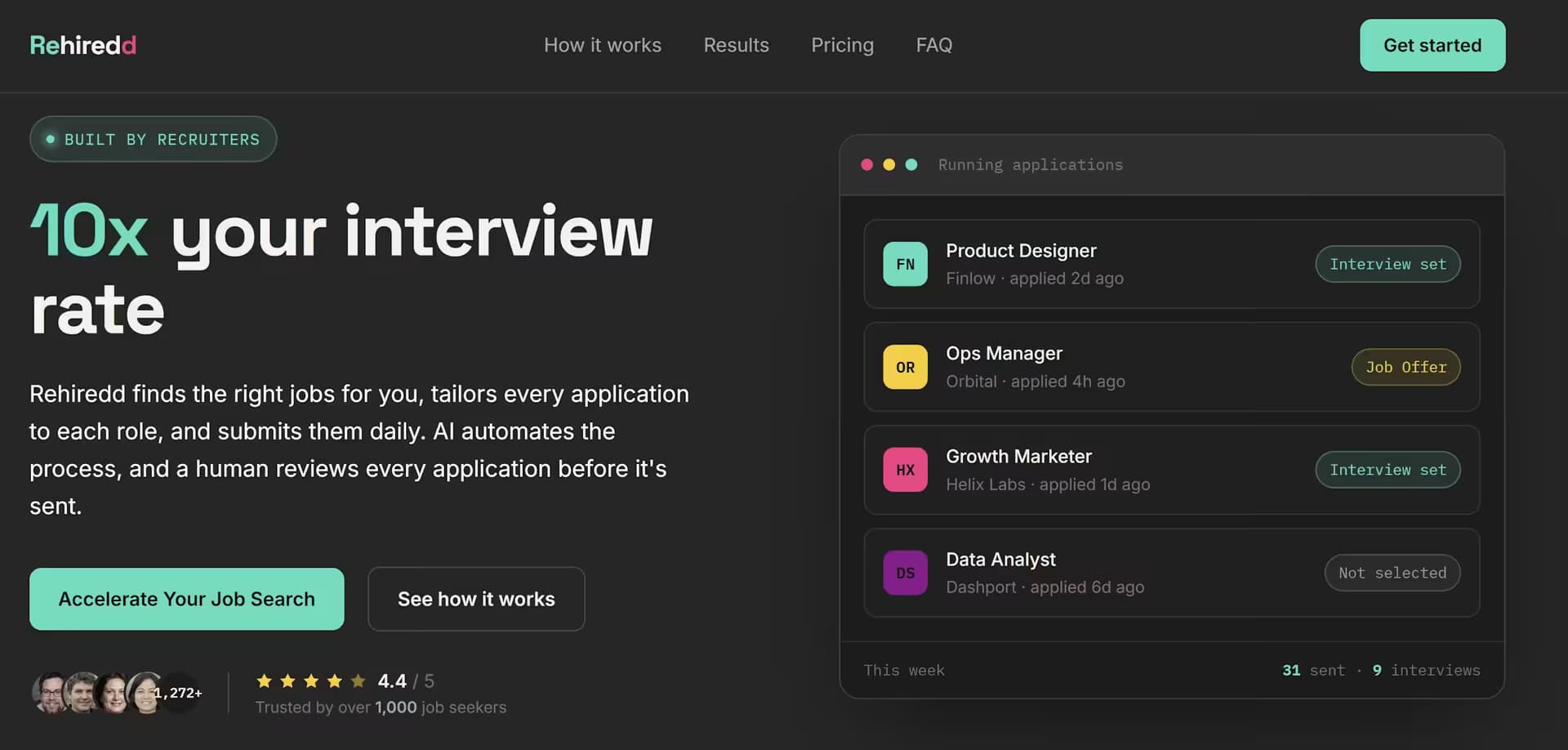Open the Pricing page link
Screen dimensions: 1568x750
842,45
